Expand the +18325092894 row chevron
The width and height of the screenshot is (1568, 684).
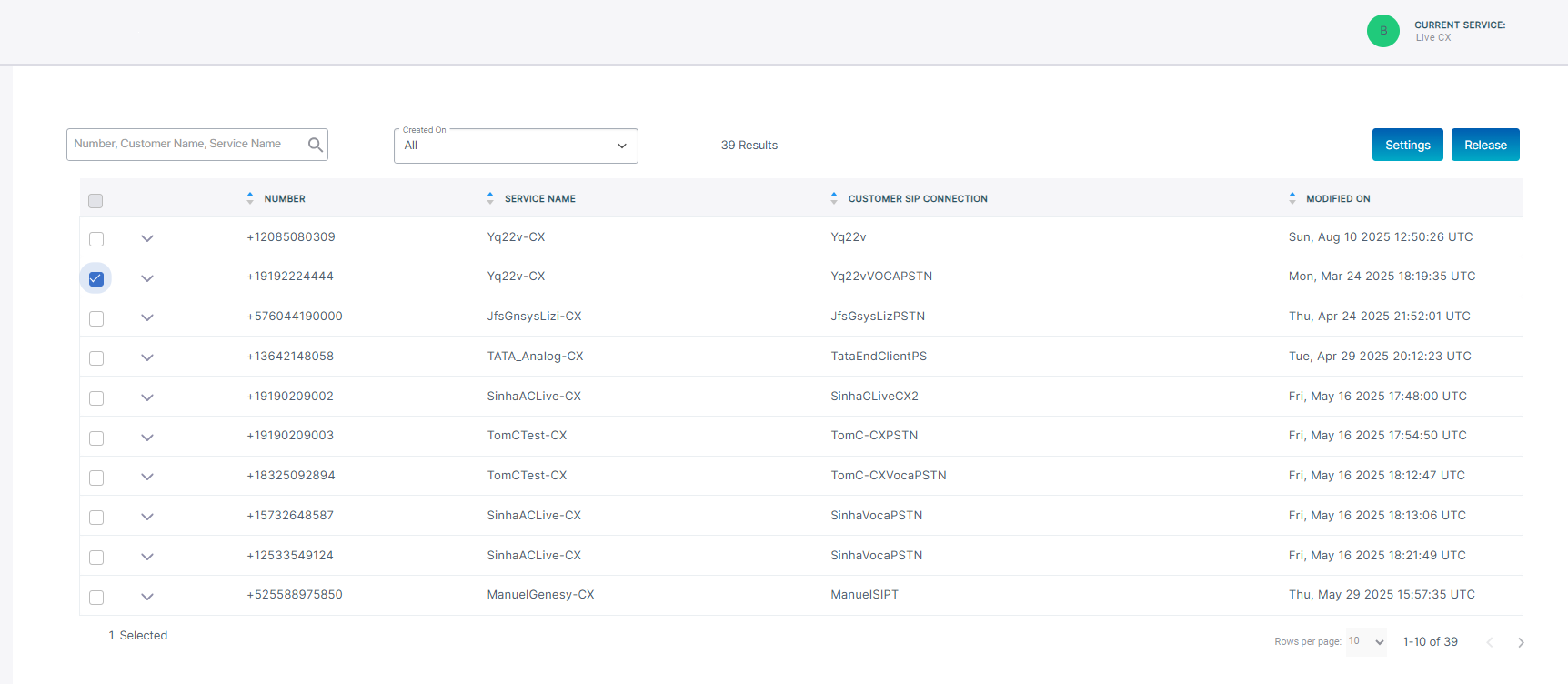(147, 477)
